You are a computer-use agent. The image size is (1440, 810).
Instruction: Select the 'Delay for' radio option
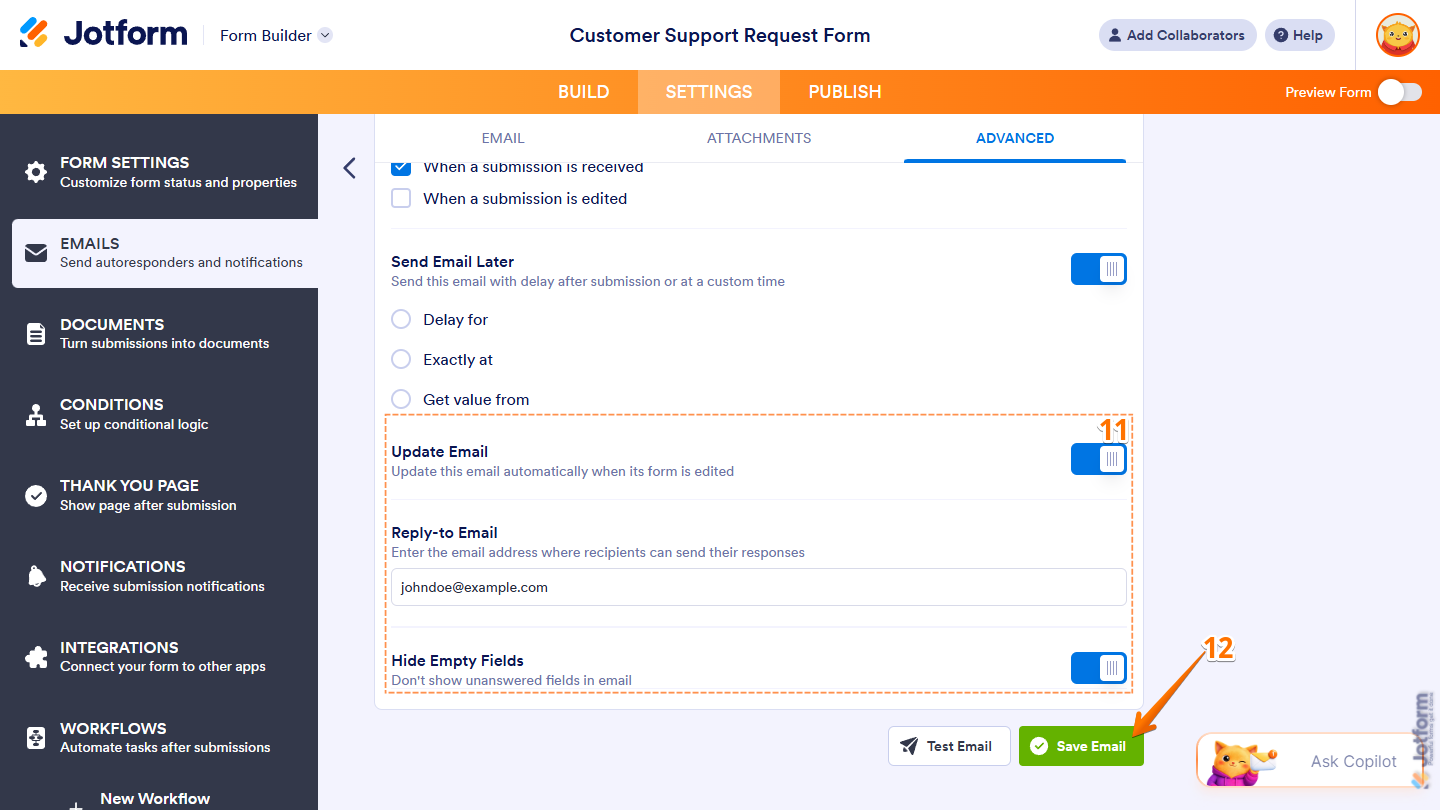pos(401,319)
